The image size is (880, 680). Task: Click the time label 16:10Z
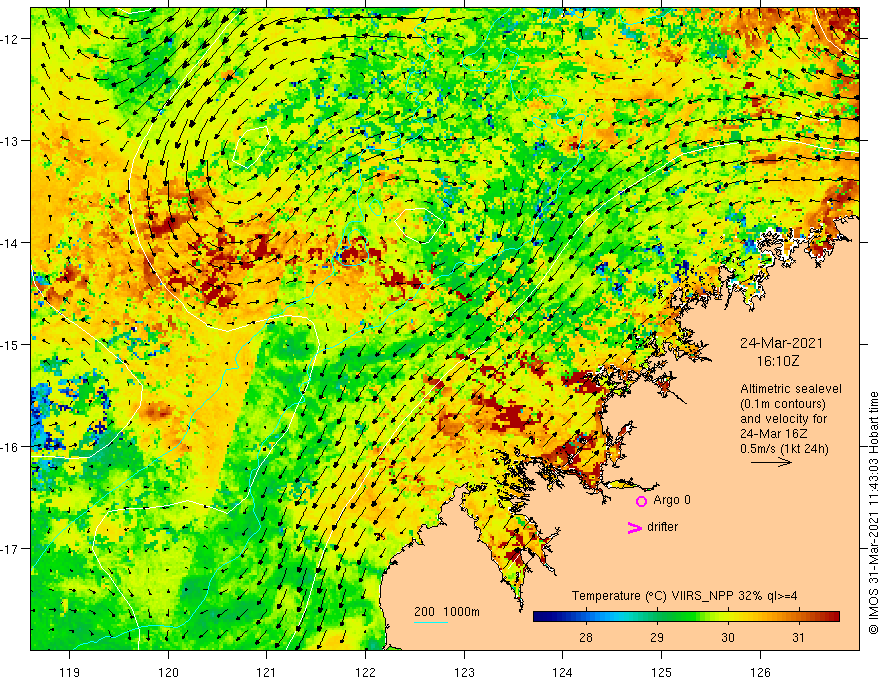(777, 361)
